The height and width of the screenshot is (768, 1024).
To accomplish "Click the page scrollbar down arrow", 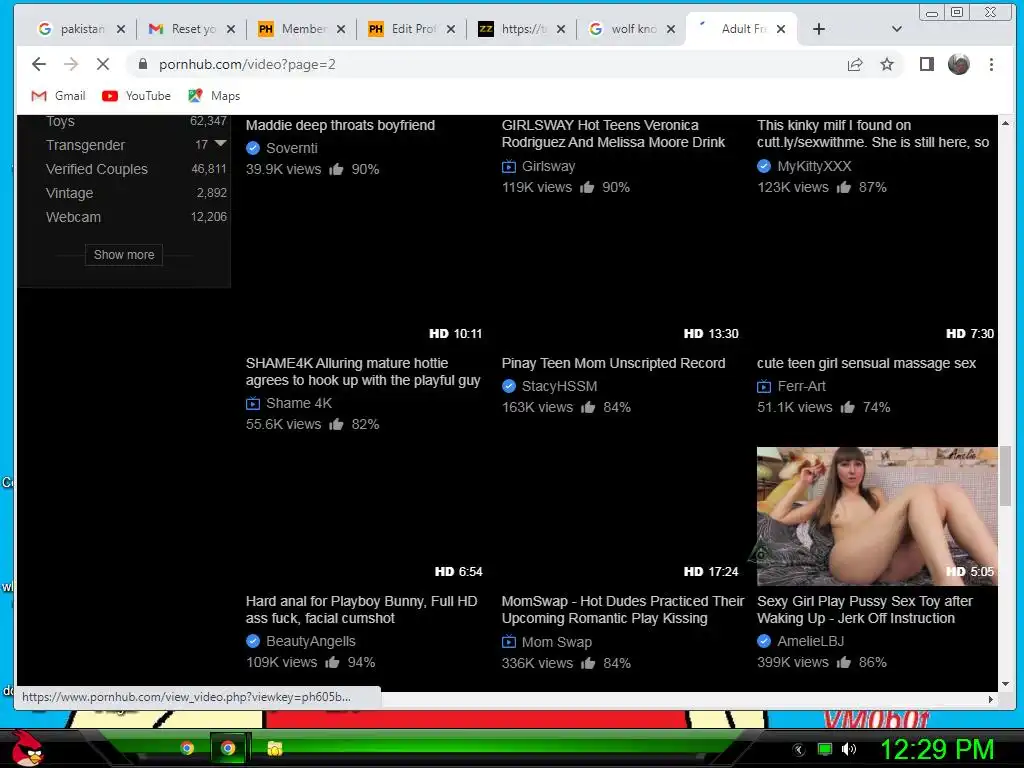I will (x=1006, y=684).
